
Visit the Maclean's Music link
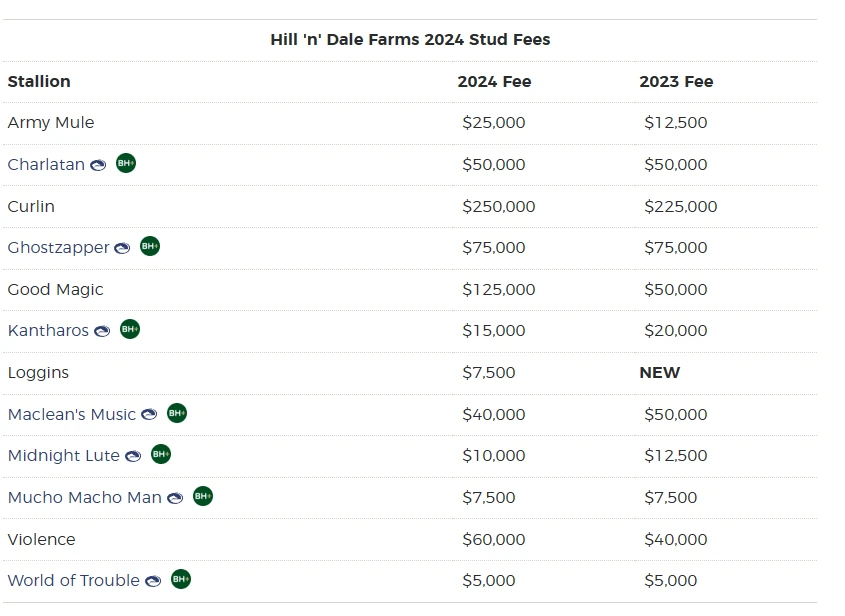(x=72, y=414)
